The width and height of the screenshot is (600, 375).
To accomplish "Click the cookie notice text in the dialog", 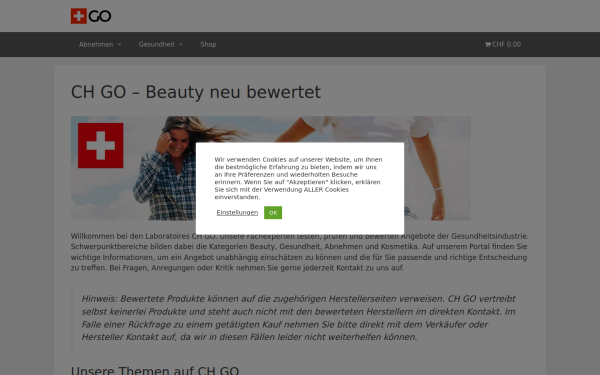I will pos(298,178).
